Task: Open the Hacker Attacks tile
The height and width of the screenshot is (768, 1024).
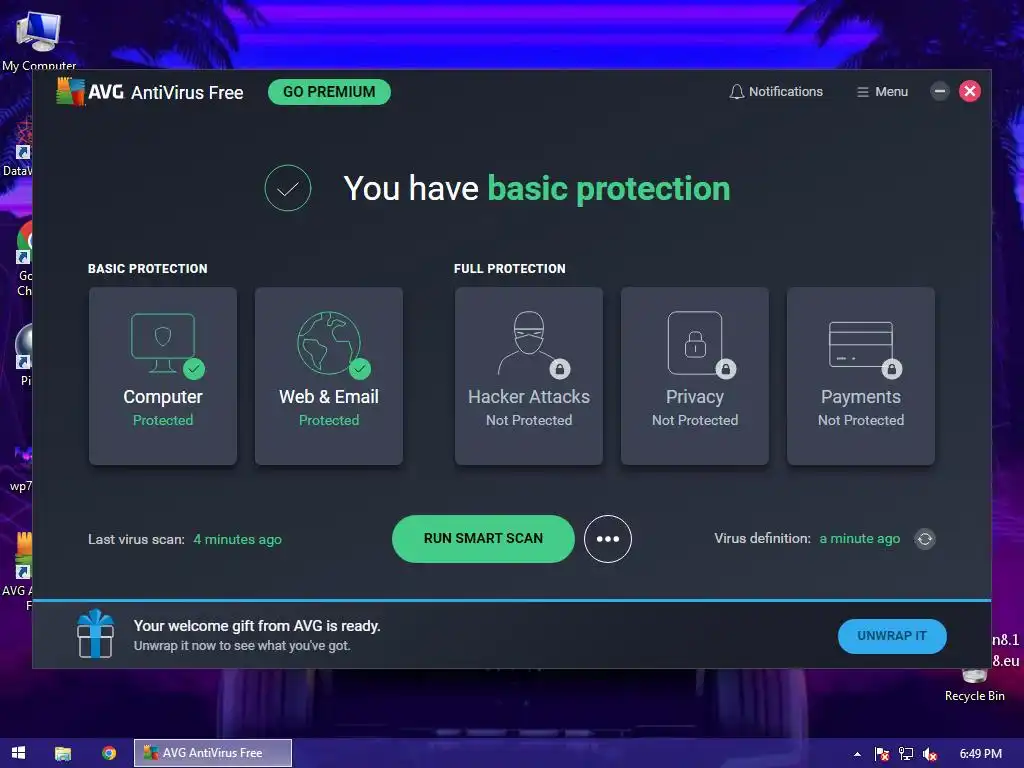Action: click(529, 376)
